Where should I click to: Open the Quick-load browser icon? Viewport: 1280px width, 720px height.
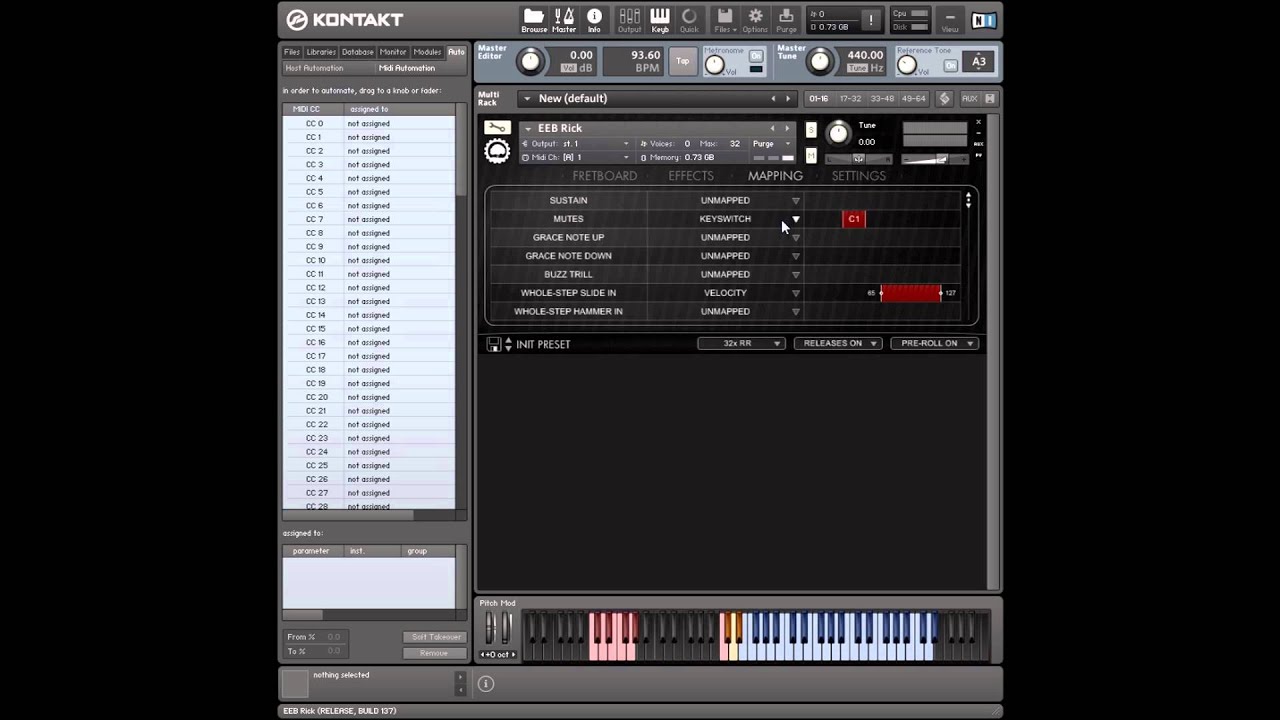click(689, 20)
